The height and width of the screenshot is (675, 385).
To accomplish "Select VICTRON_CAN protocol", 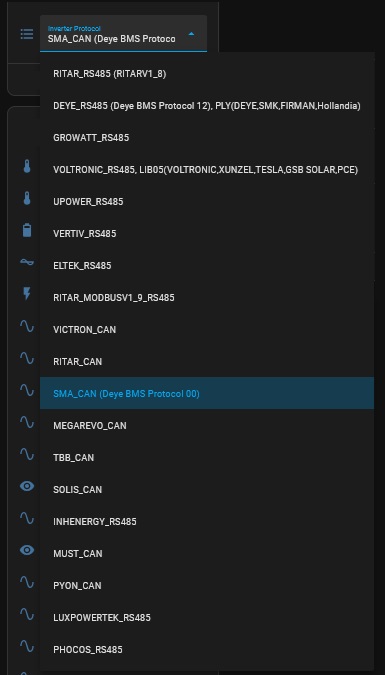I will (207, 329).
